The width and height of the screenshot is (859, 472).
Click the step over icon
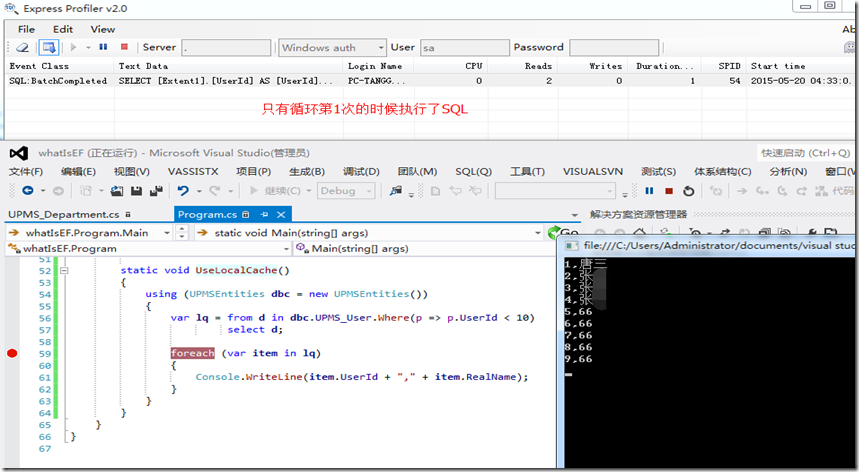click(782, 191)
